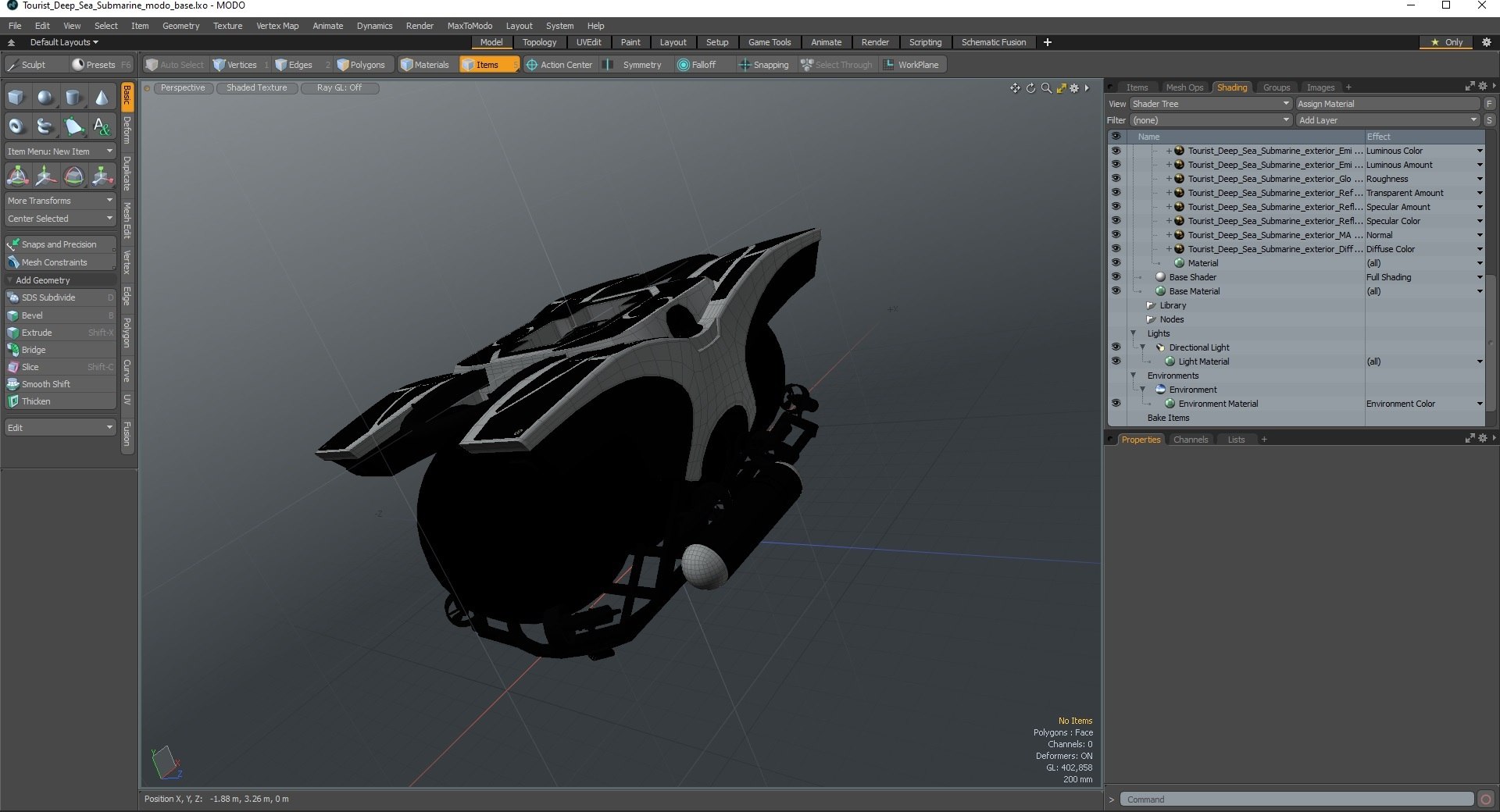Click the record button next to Command field

[x=1486, y=800]
